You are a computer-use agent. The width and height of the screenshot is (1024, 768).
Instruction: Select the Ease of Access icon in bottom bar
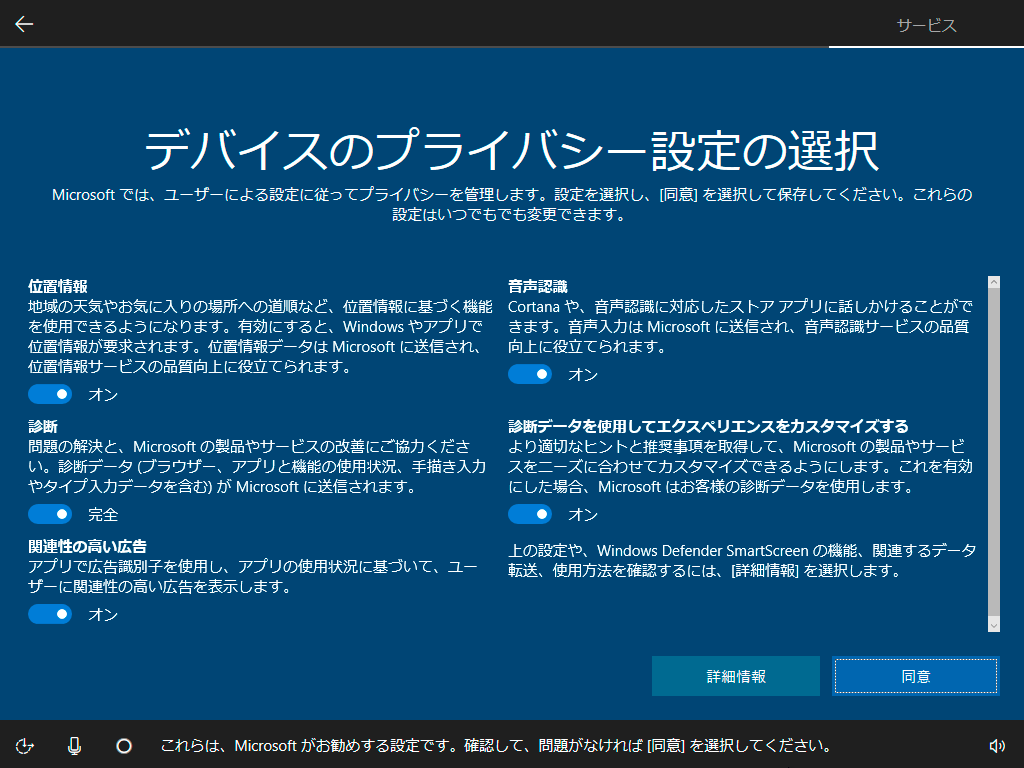[26, 747]
